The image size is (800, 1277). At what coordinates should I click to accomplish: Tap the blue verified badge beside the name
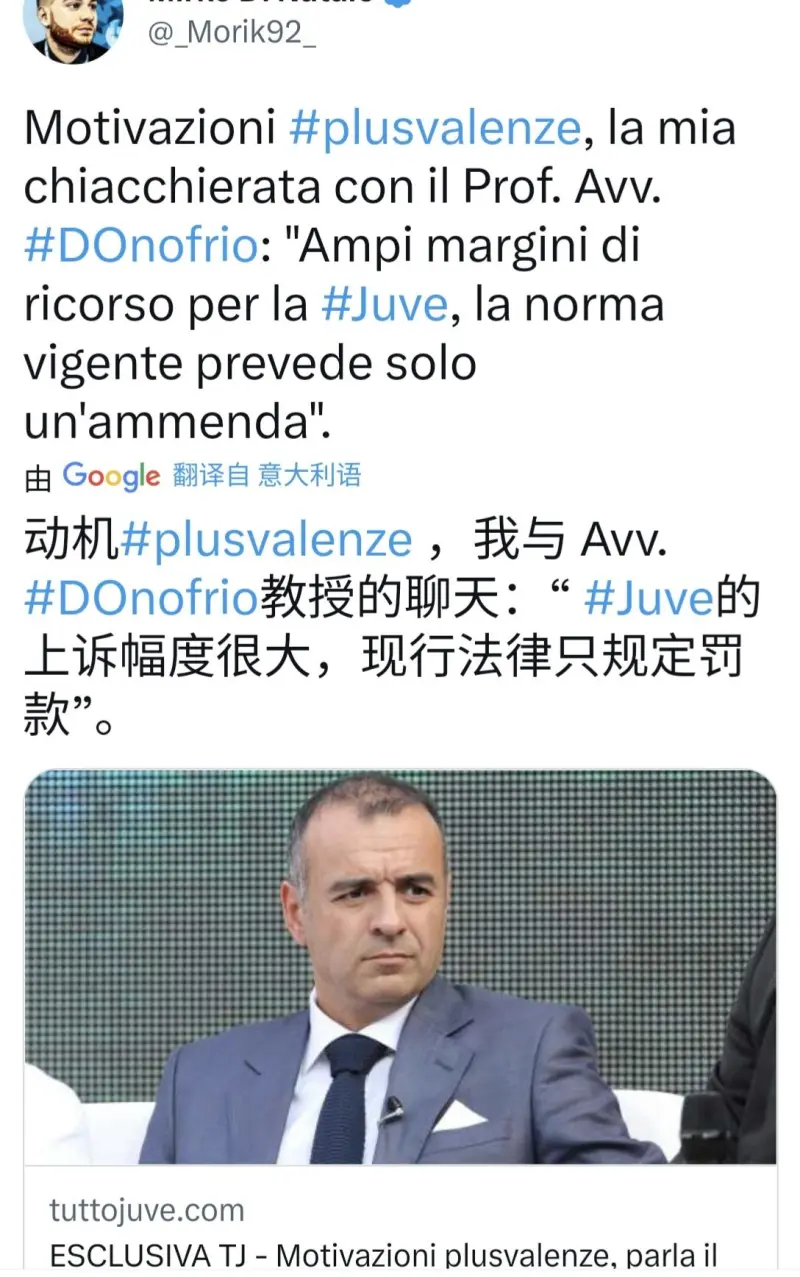click(x=400, y=3)
